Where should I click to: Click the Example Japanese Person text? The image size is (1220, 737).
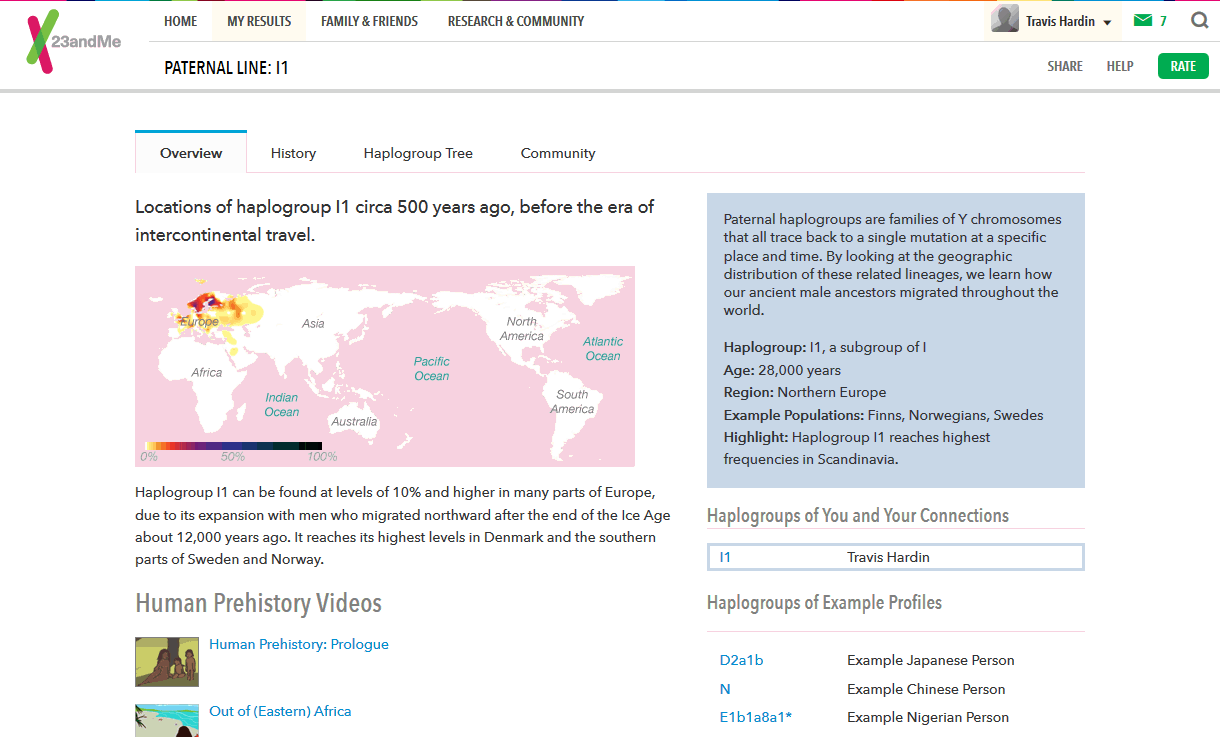point(931,660)
